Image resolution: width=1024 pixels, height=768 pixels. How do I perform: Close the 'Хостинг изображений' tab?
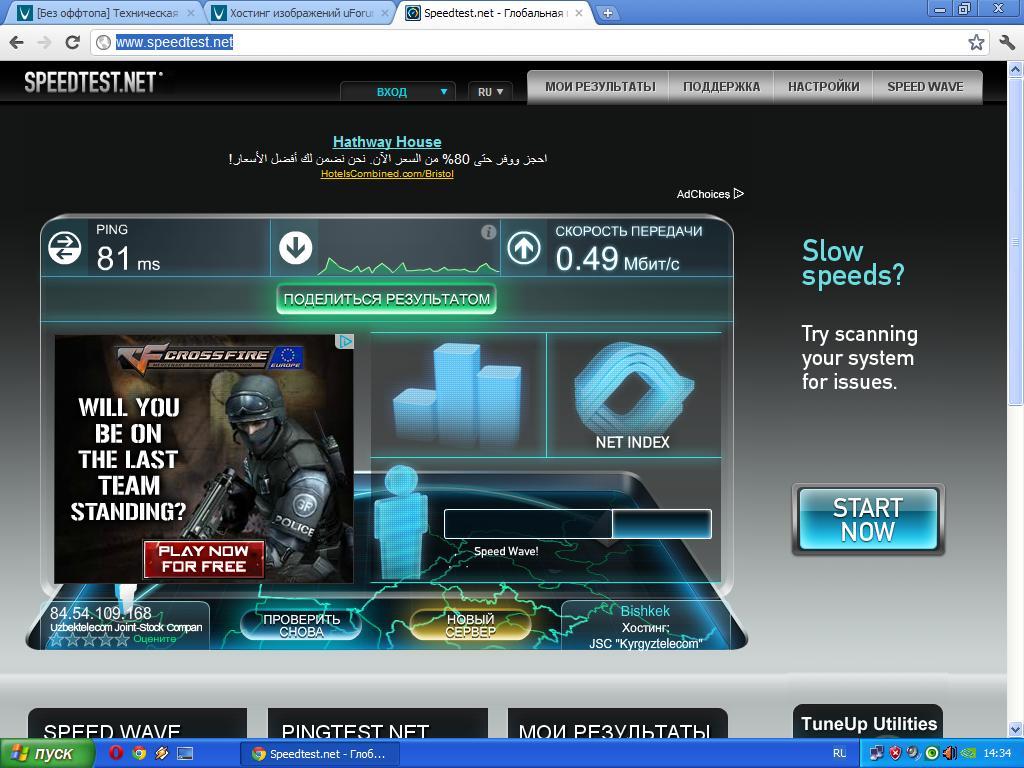click(x=385, y=13)
